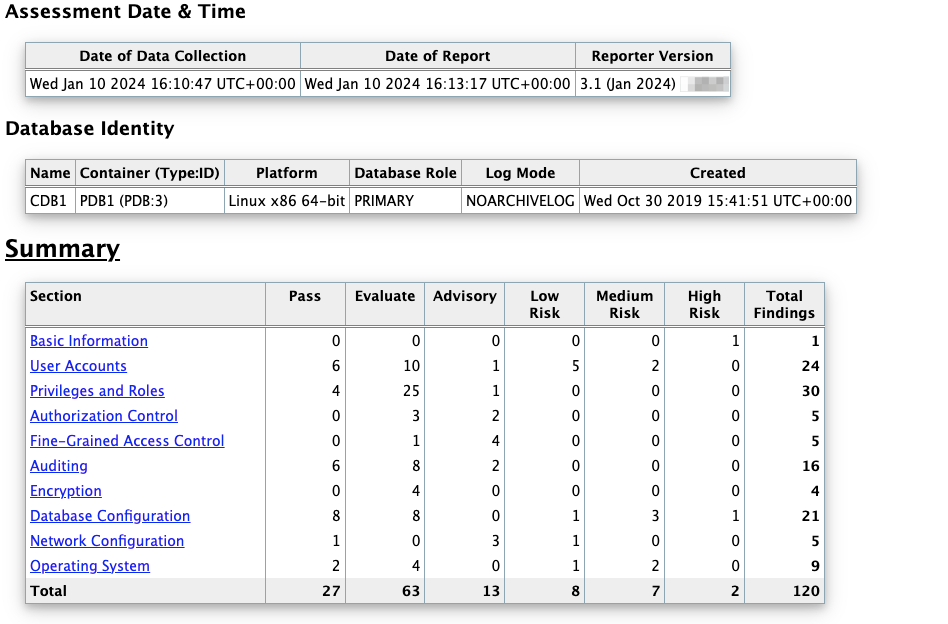Click Privileges and Roles total findings 30
This screenshot has height=624, width=948.
point(811,391)
